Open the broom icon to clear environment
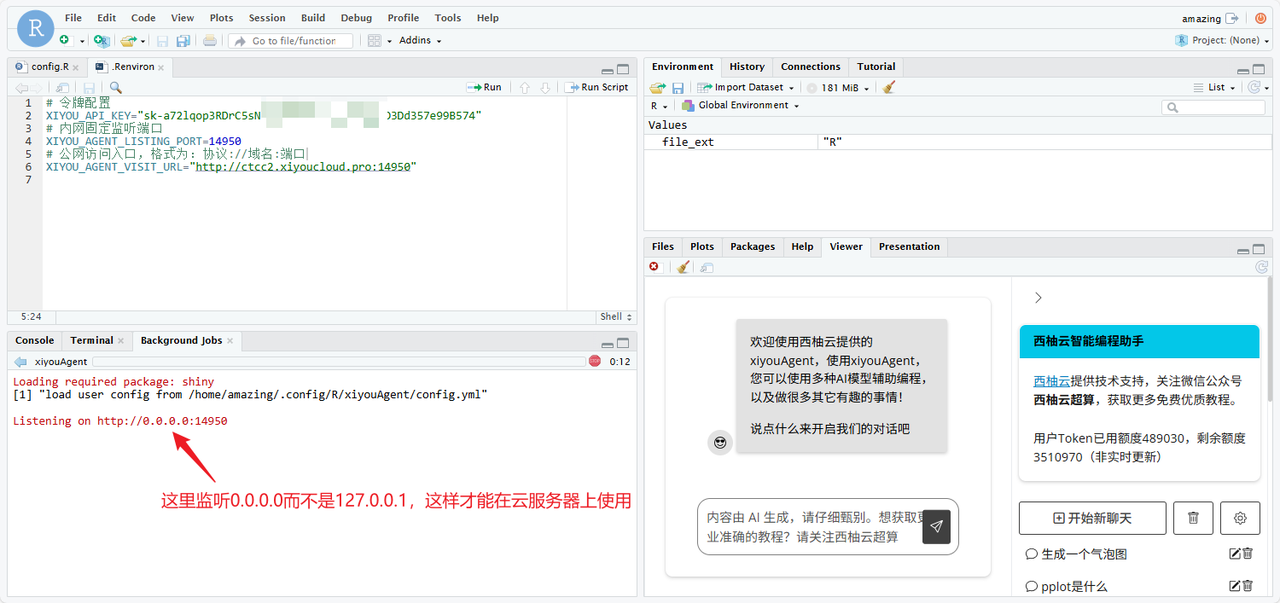Screen dimensions: 1280x603 889,87
